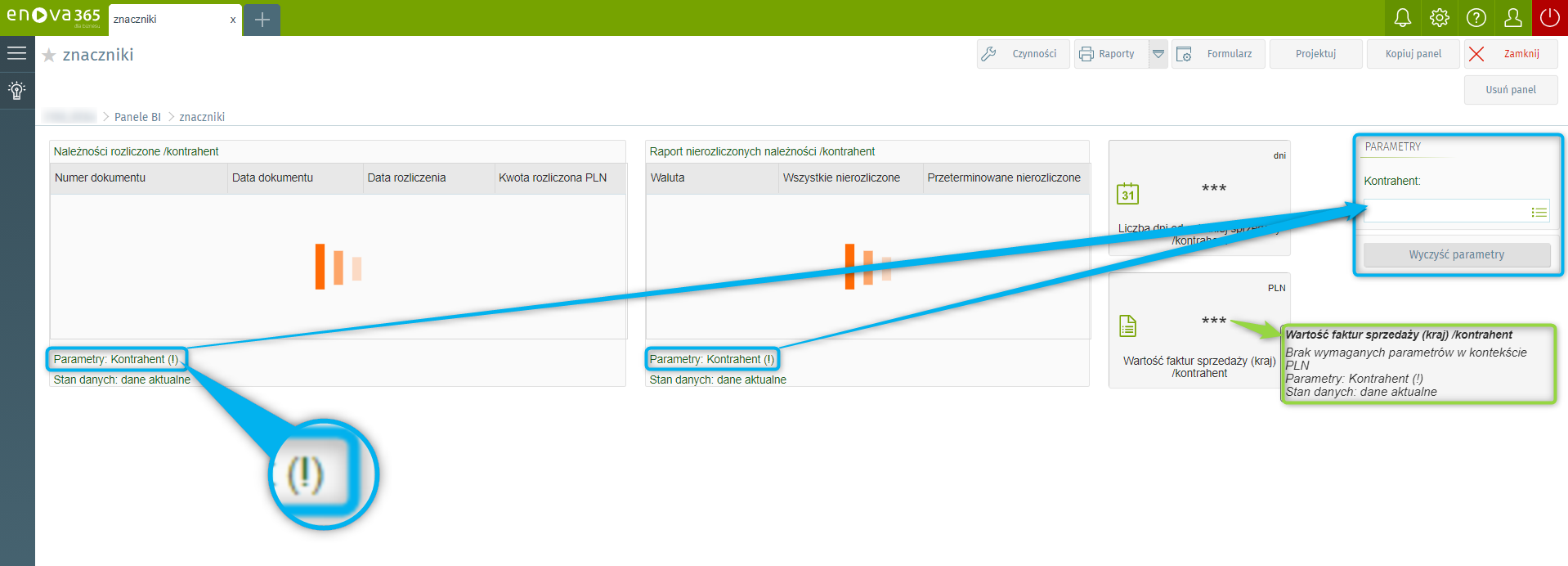Click Kopiuj panel button

1413,54
